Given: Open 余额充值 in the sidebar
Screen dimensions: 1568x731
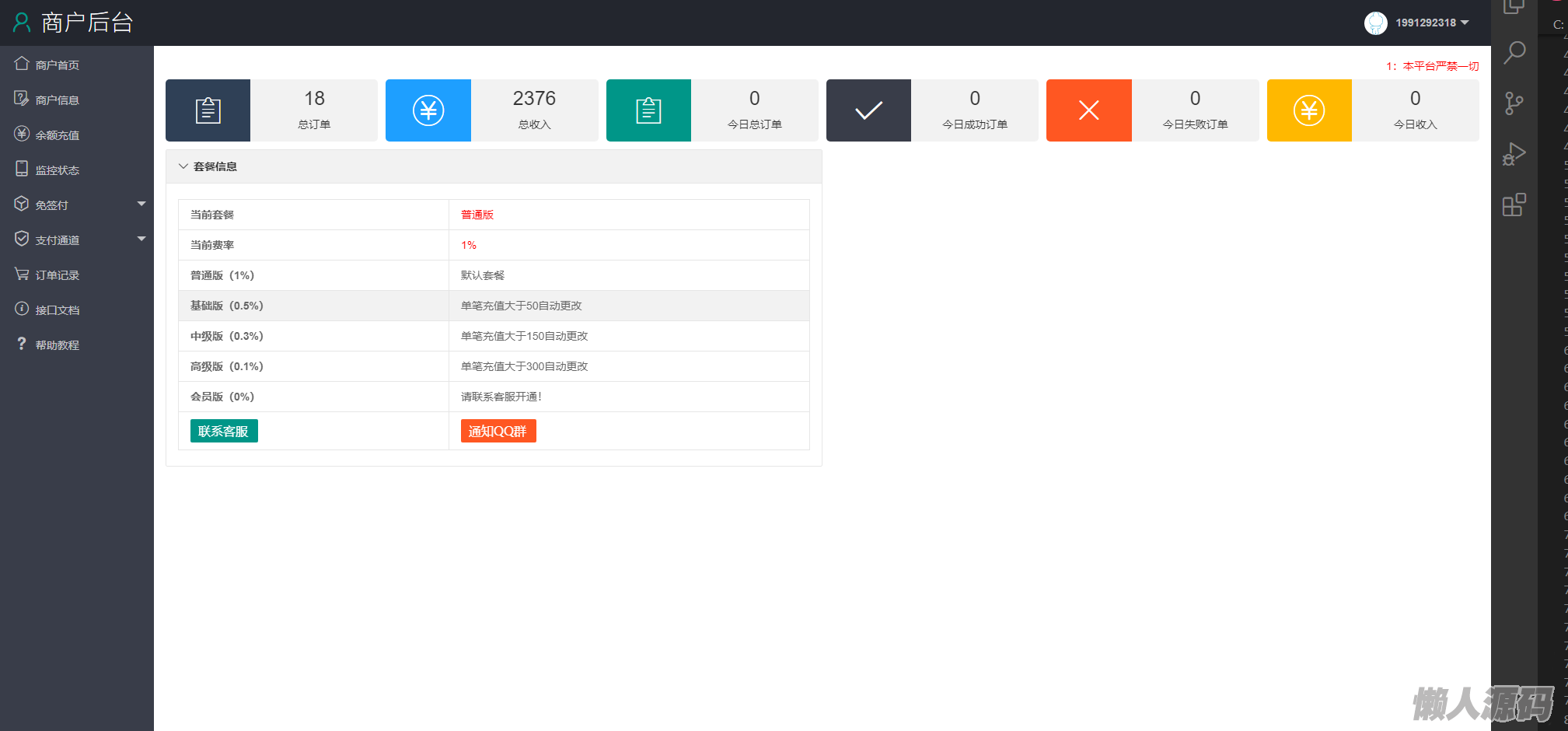Looking at the screenshot, I should click(57, 135).
